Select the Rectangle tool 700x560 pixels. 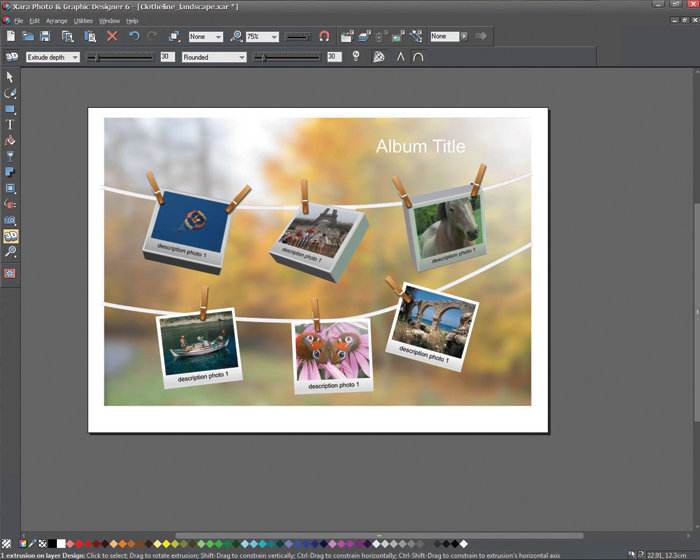click(10, 109)
